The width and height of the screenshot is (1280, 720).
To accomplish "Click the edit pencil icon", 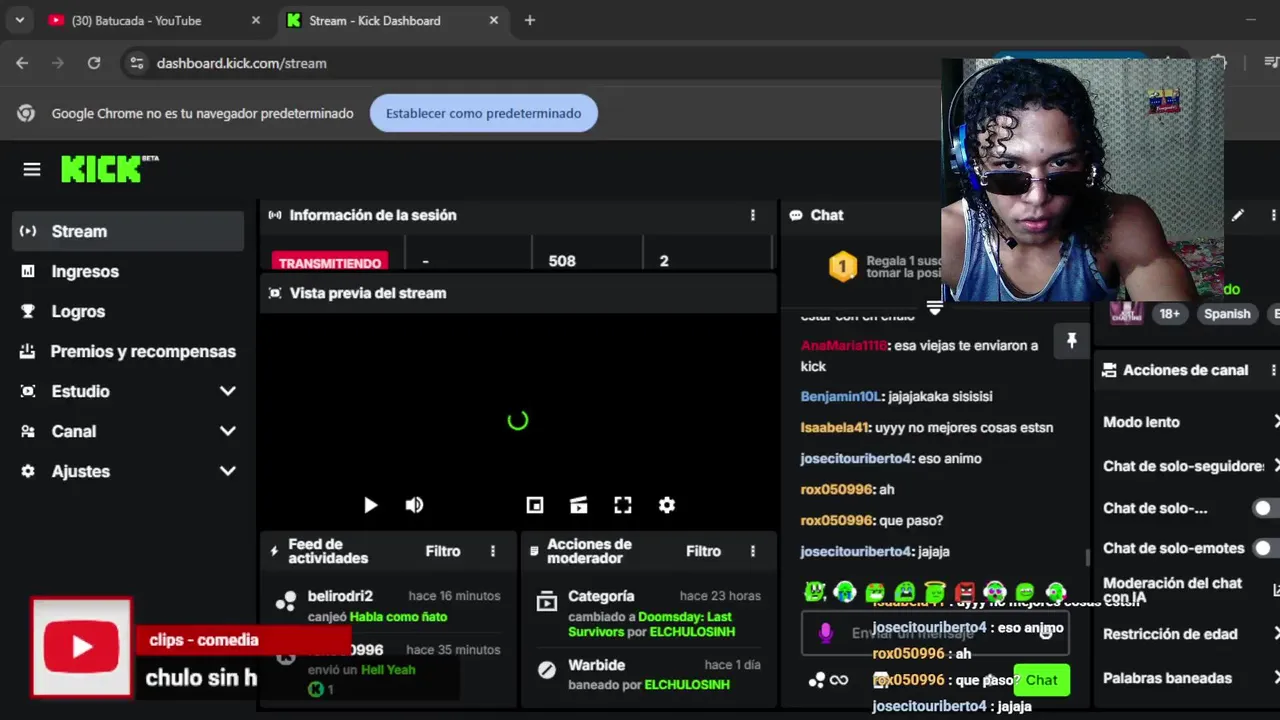I will coord(1238,215).
